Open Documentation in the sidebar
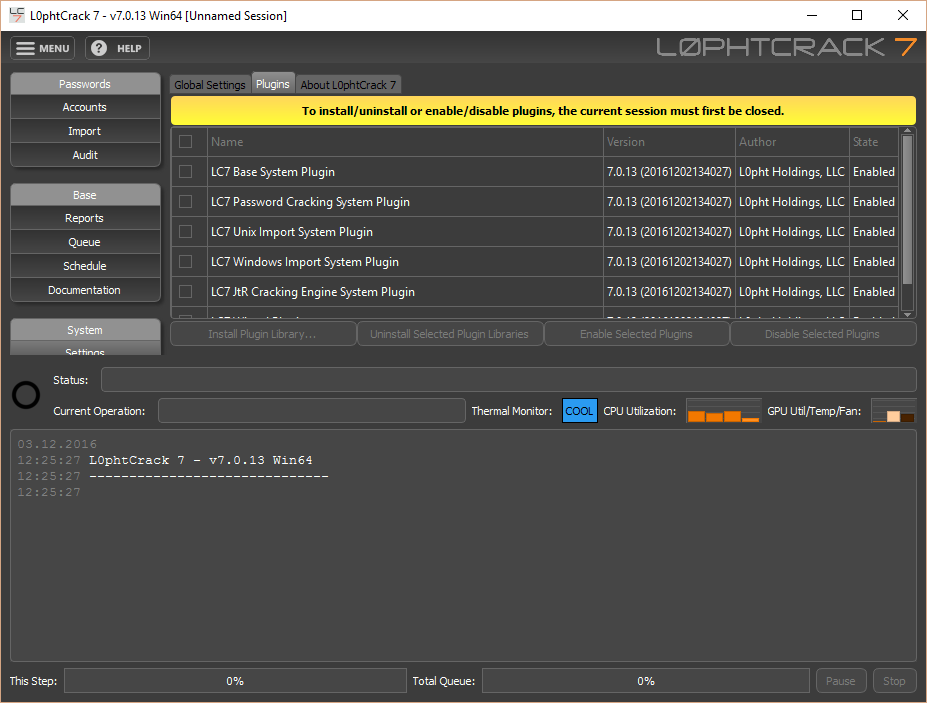This screenshot has height=703, width=927. 85,290
